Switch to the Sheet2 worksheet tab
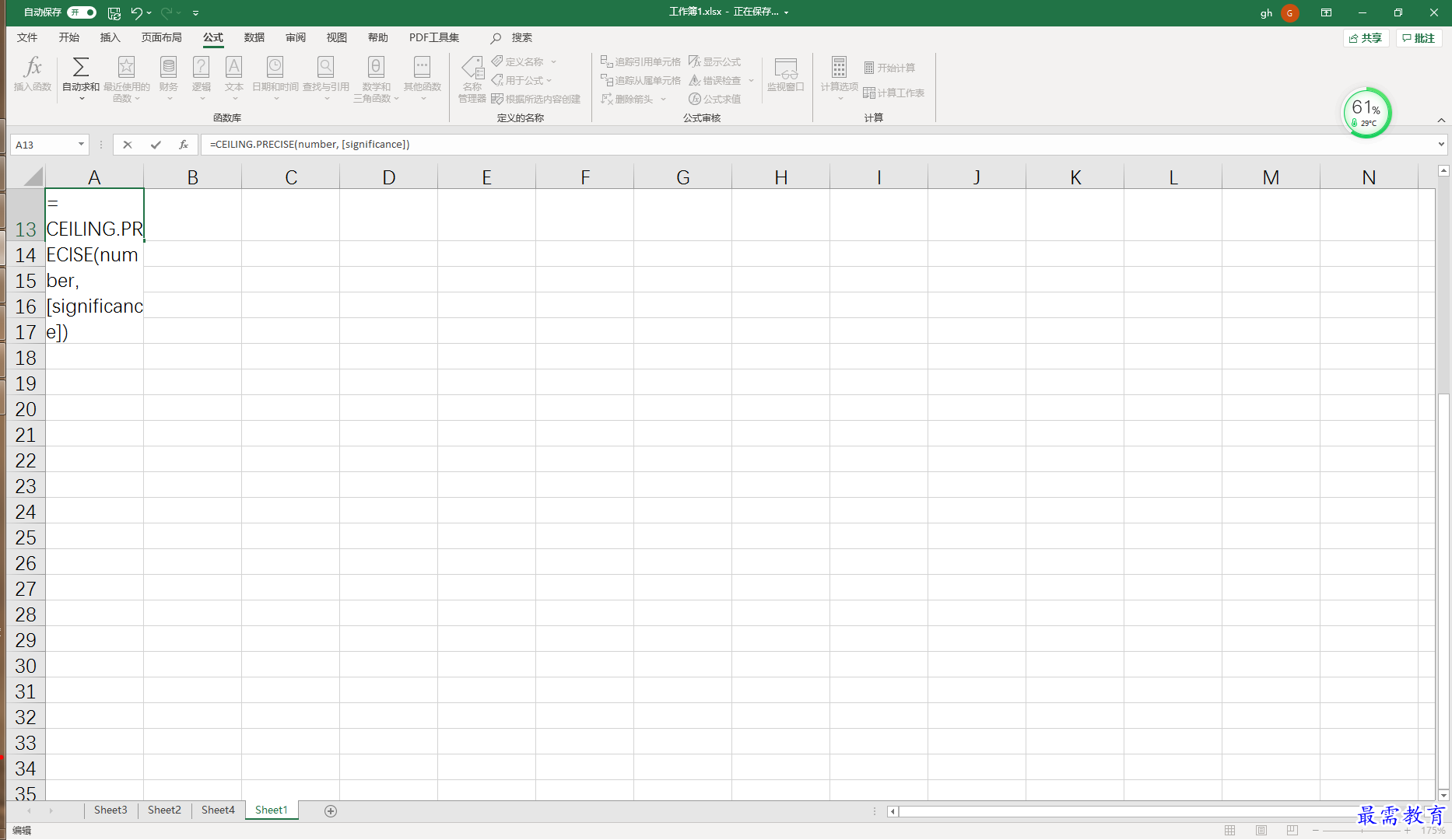The width and height of the screenshot is (1452, 840). 164,810
